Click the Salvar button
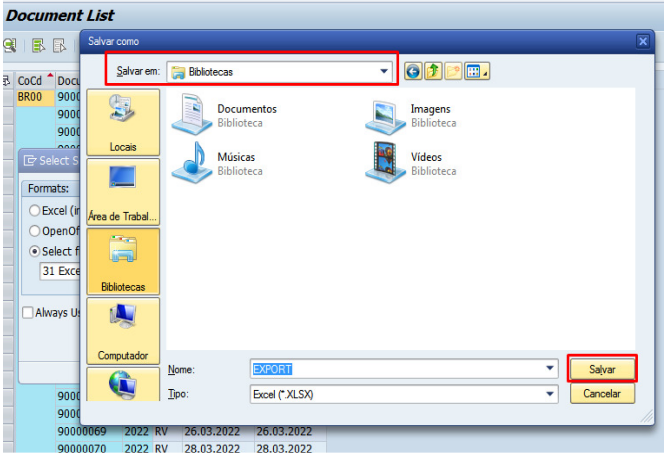This screenshot has width=666, height=457. point(602,369)
